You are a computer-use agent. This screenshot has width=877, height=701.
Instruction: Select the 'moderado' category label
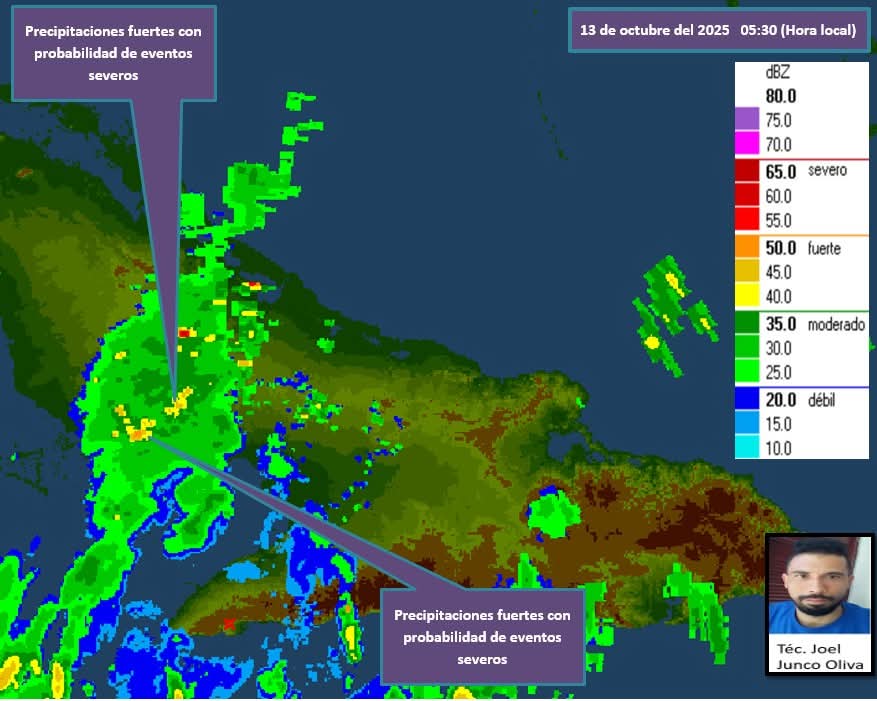click(x=835, y=324)
